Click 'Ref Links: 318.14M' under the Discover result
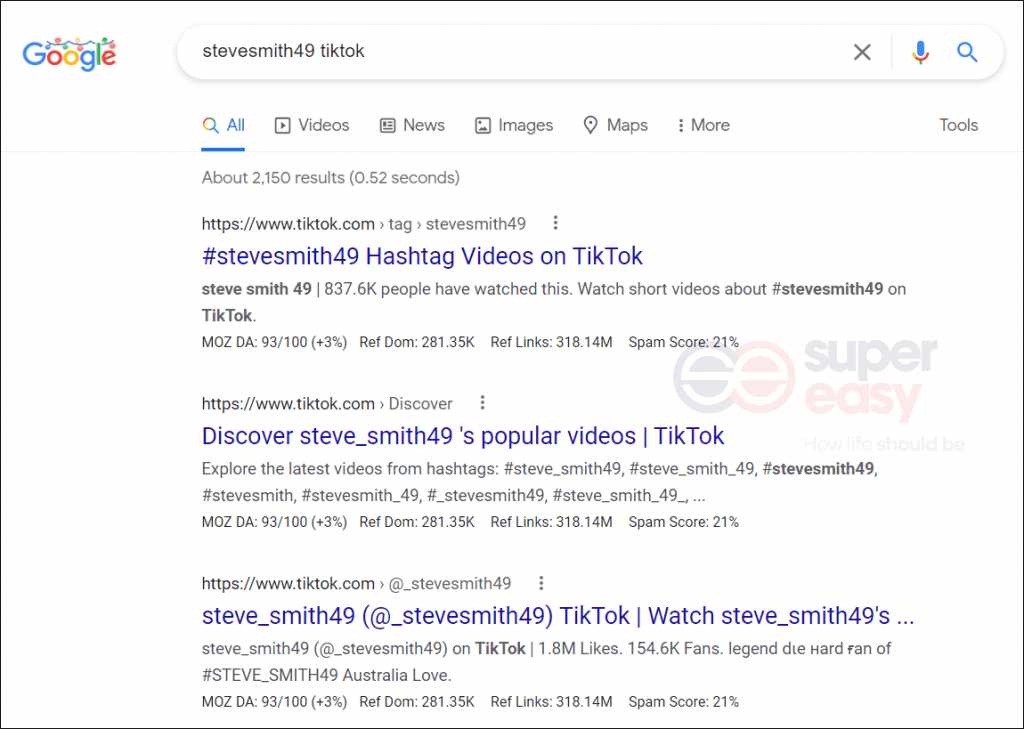 (551, 522)
